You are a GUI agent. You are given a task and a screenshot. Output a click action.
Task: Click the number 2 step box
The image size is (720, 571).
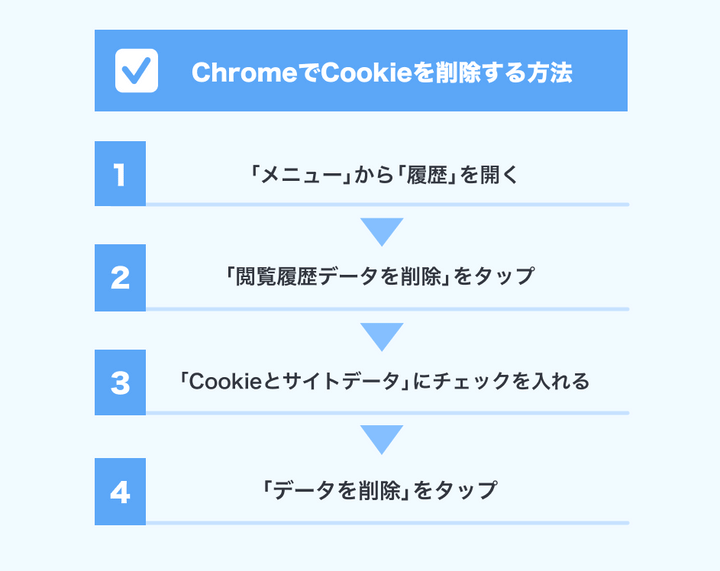(120, 277)
